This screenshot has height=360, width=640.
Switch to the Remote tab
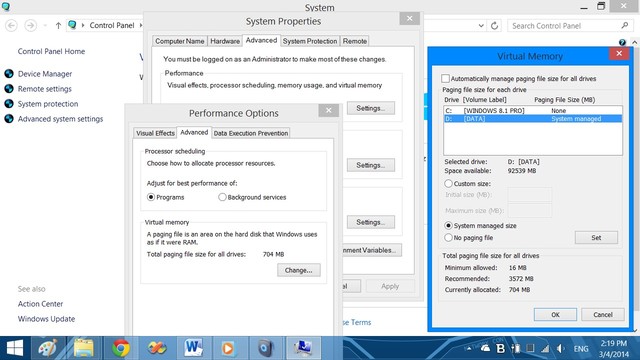[355, 41]
